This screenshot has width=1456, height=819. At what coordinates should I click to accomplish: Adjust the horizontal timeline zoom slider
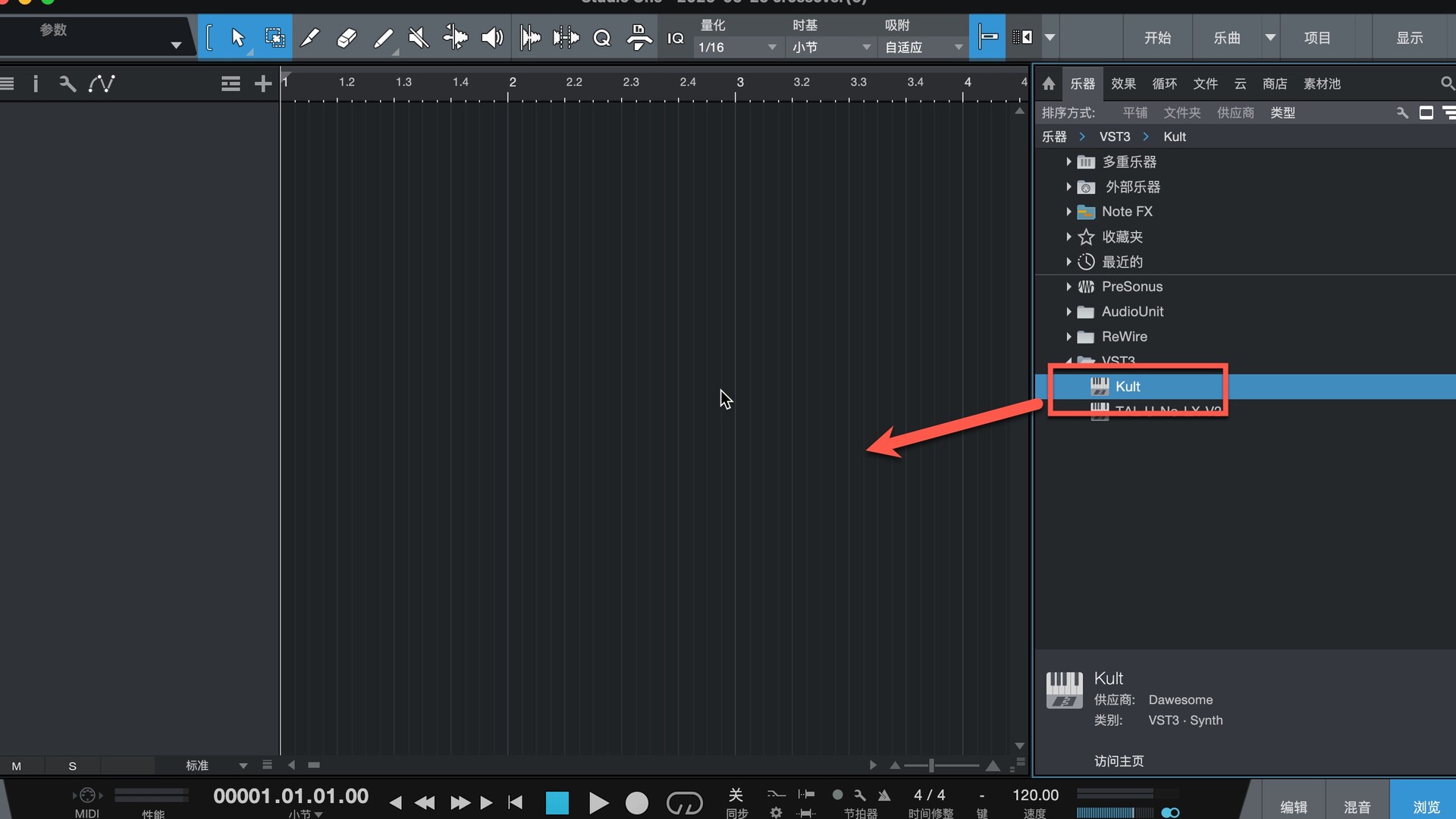point(931,766)
